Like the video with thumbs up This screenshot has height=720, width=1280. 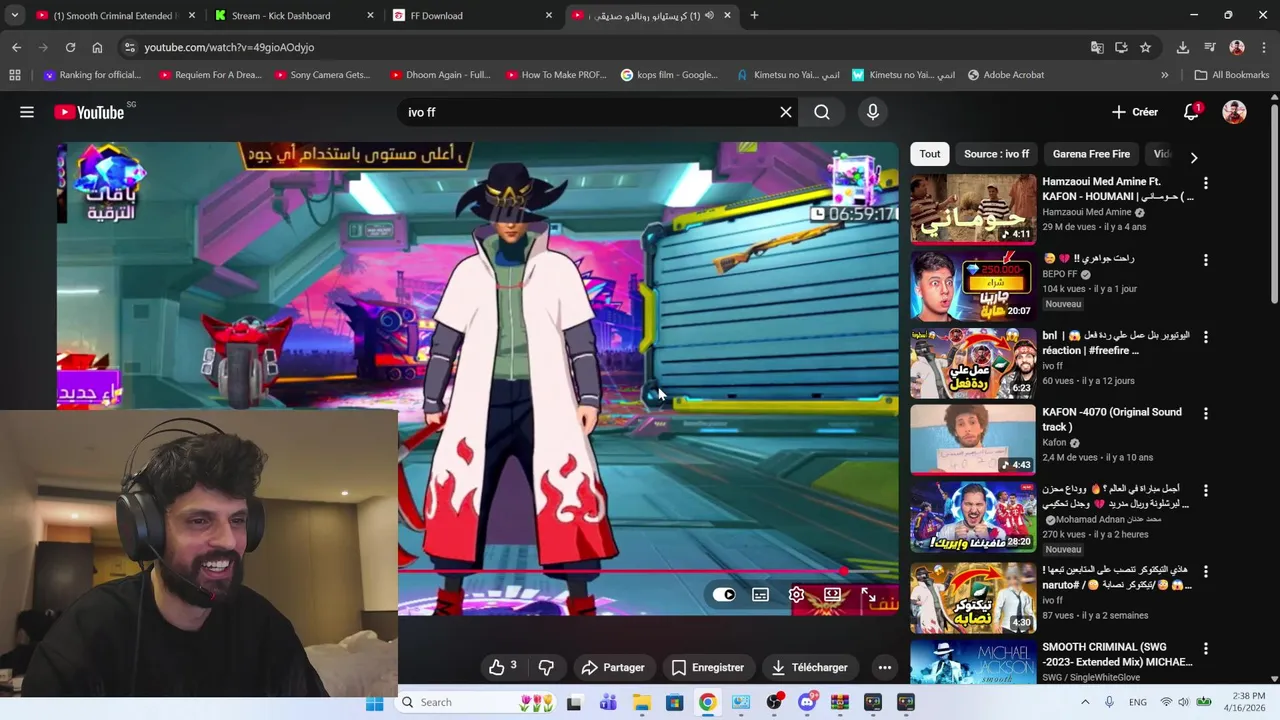click(503, 667)
